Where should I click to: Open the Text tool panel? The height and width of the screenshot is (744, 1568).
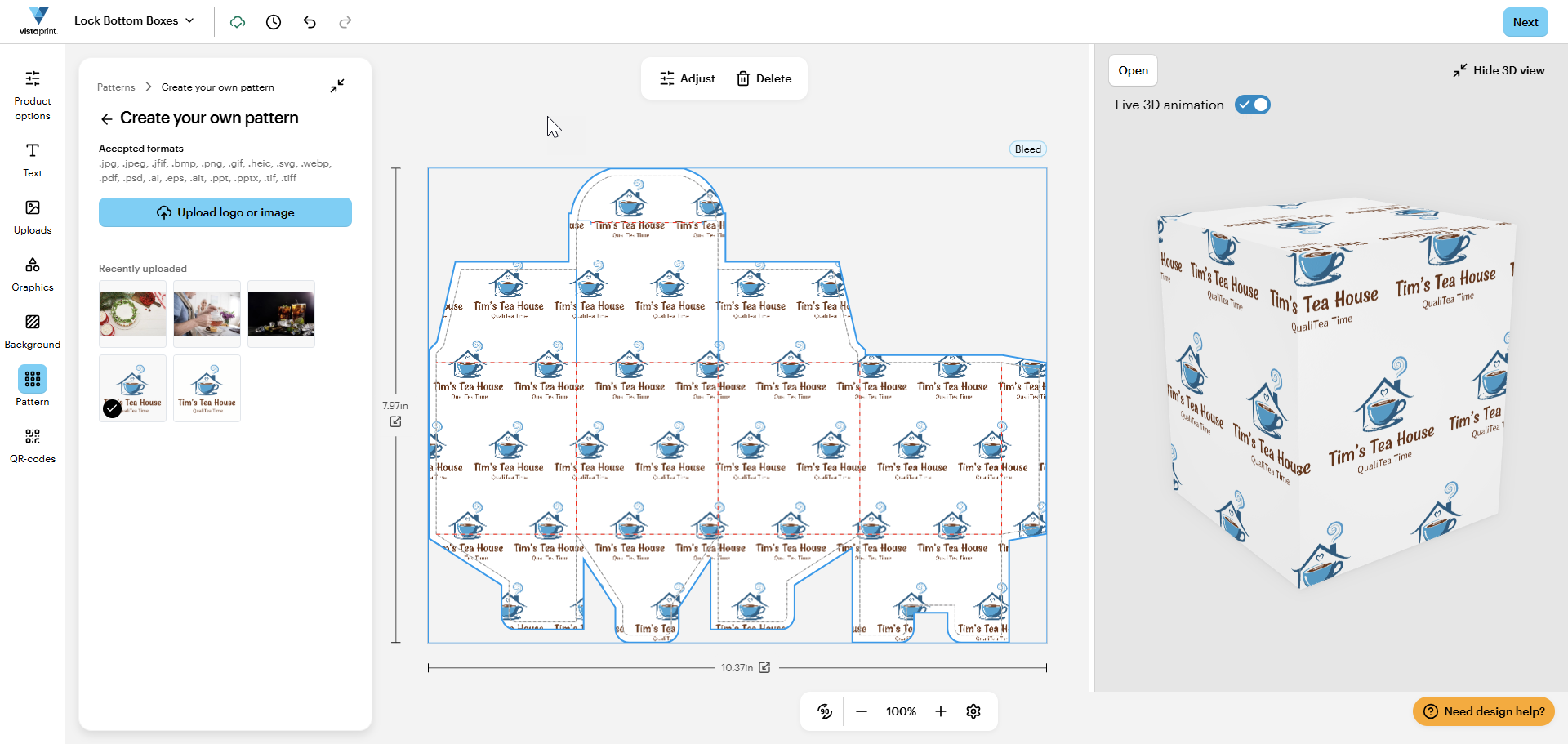tap(33, 160)
